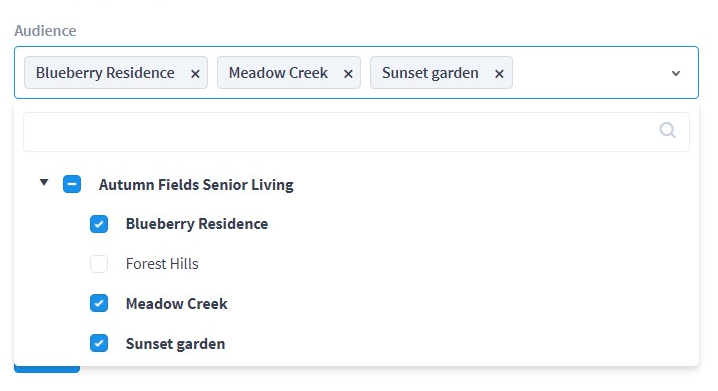Click the blue button below the dropdown

(x=47, y=369)
